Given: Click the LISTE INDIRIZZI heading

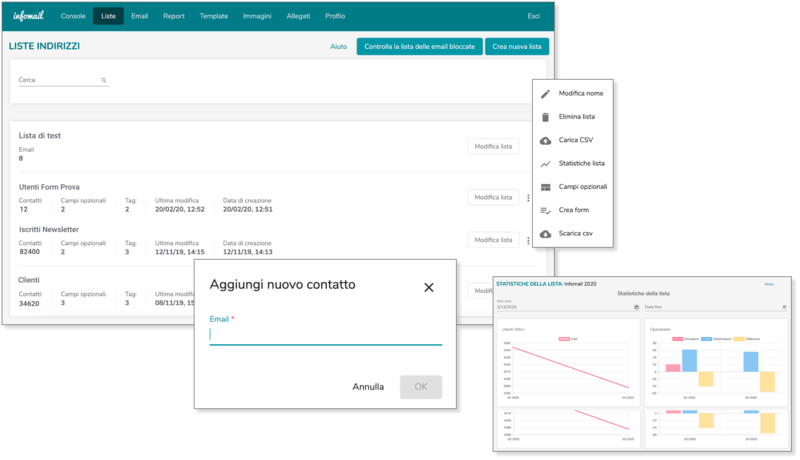Looking at the screenshot, I should pos(44,46).
